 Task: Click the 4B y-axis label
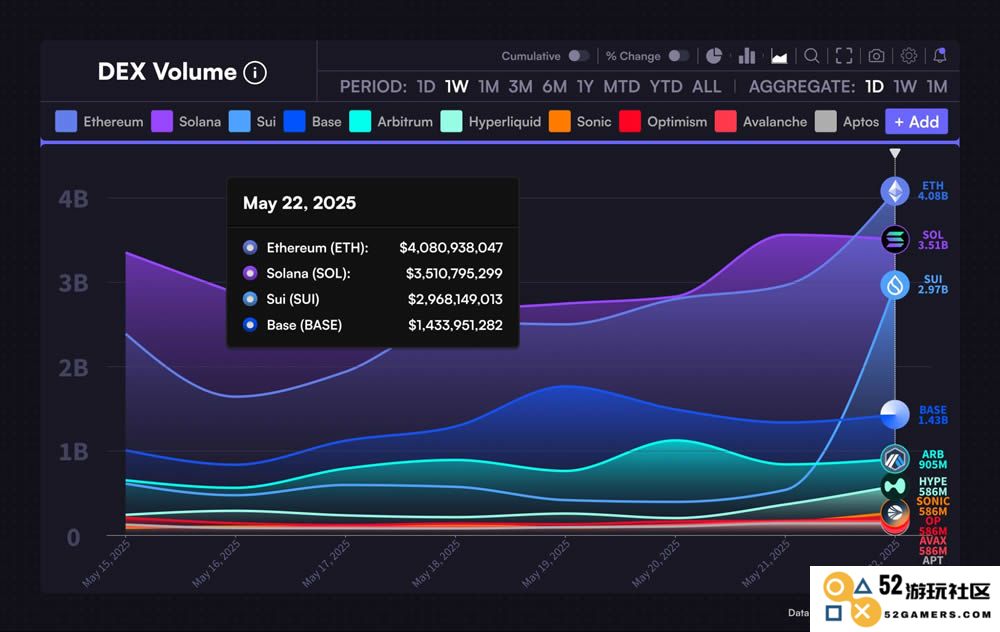click(x=73, y=199)
